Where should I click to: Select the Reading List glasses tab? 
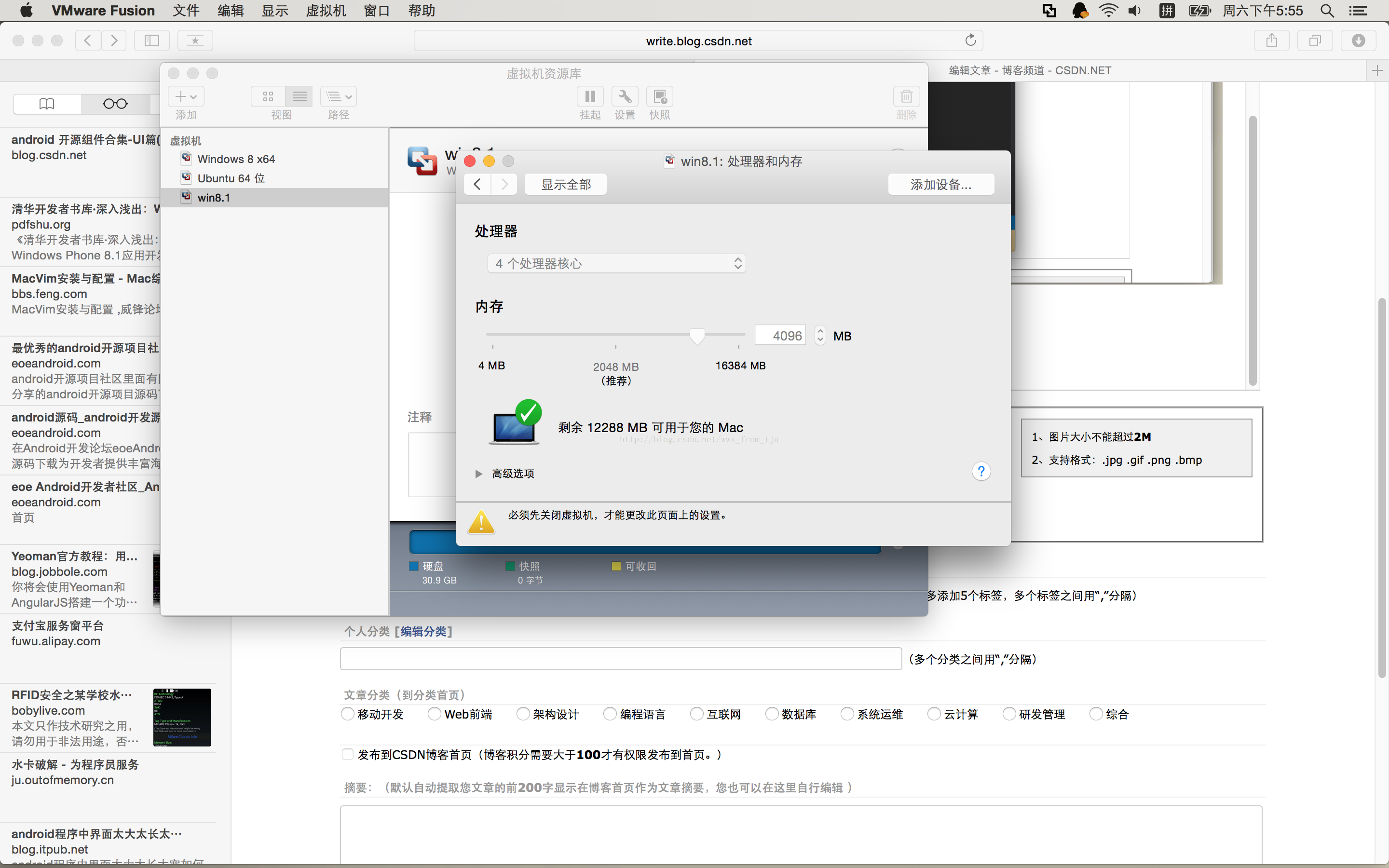pyautogui.click(x=115, y=104)
